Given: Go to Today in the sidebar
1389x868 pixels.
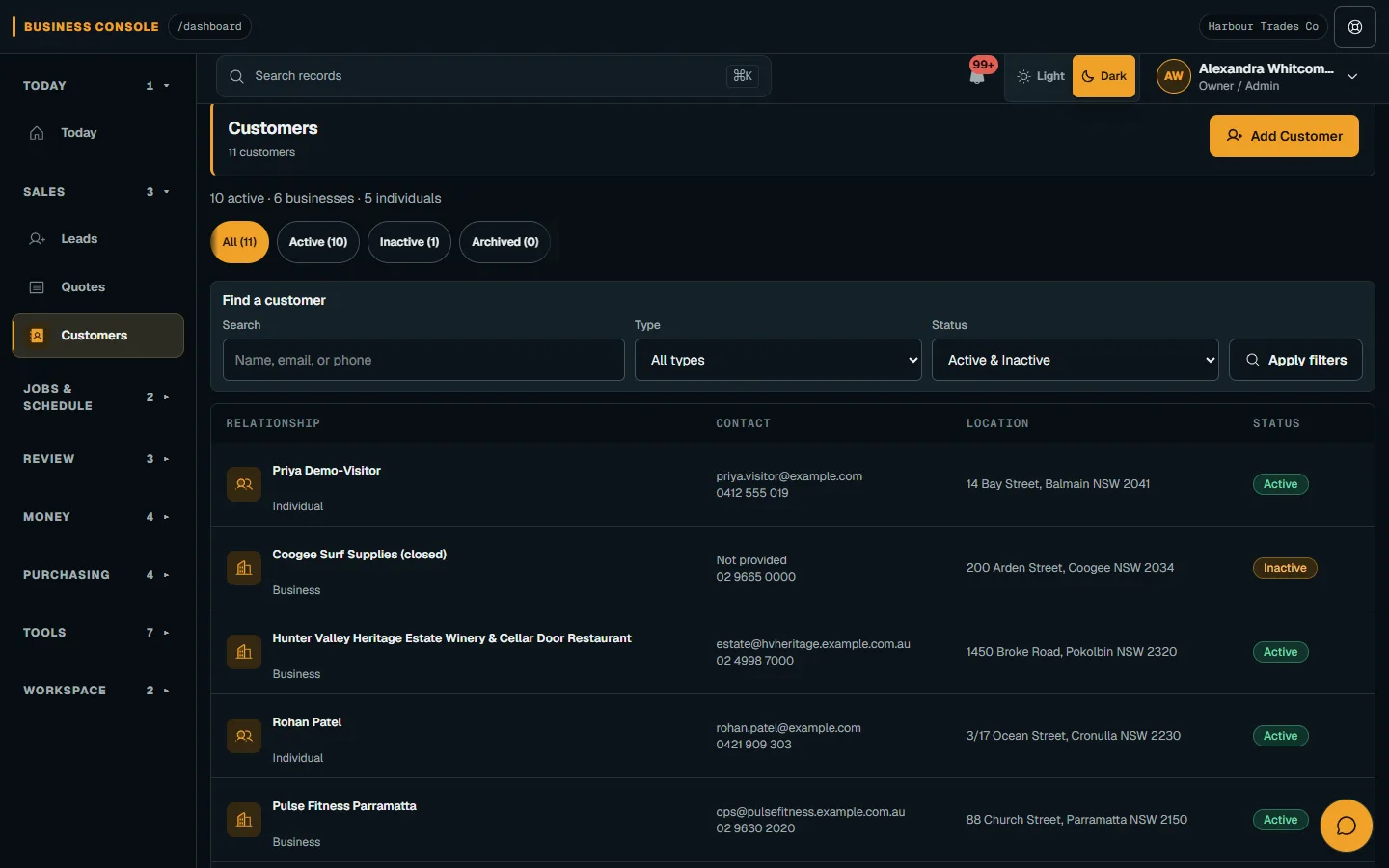Looking at the screenshot, I should (x=97, y=133).
